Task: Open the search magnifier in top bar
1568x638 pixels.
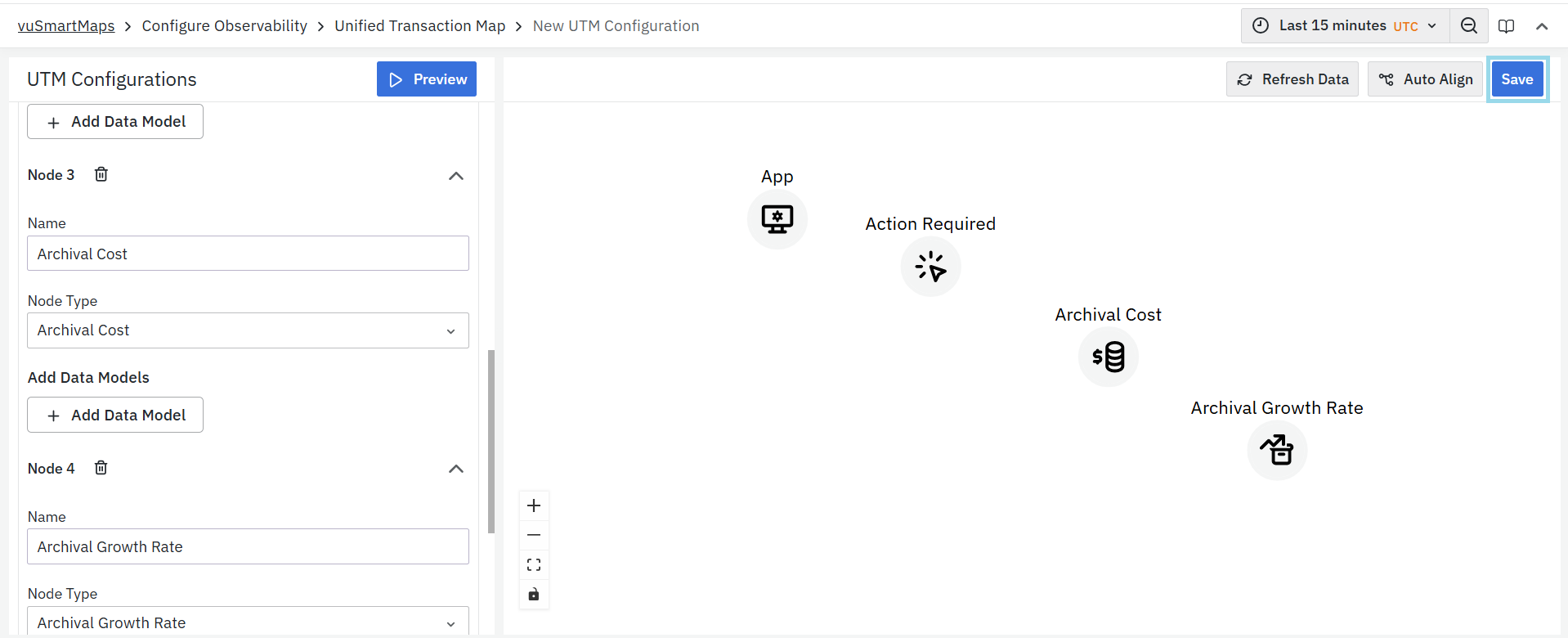Action: (1468, 26)
